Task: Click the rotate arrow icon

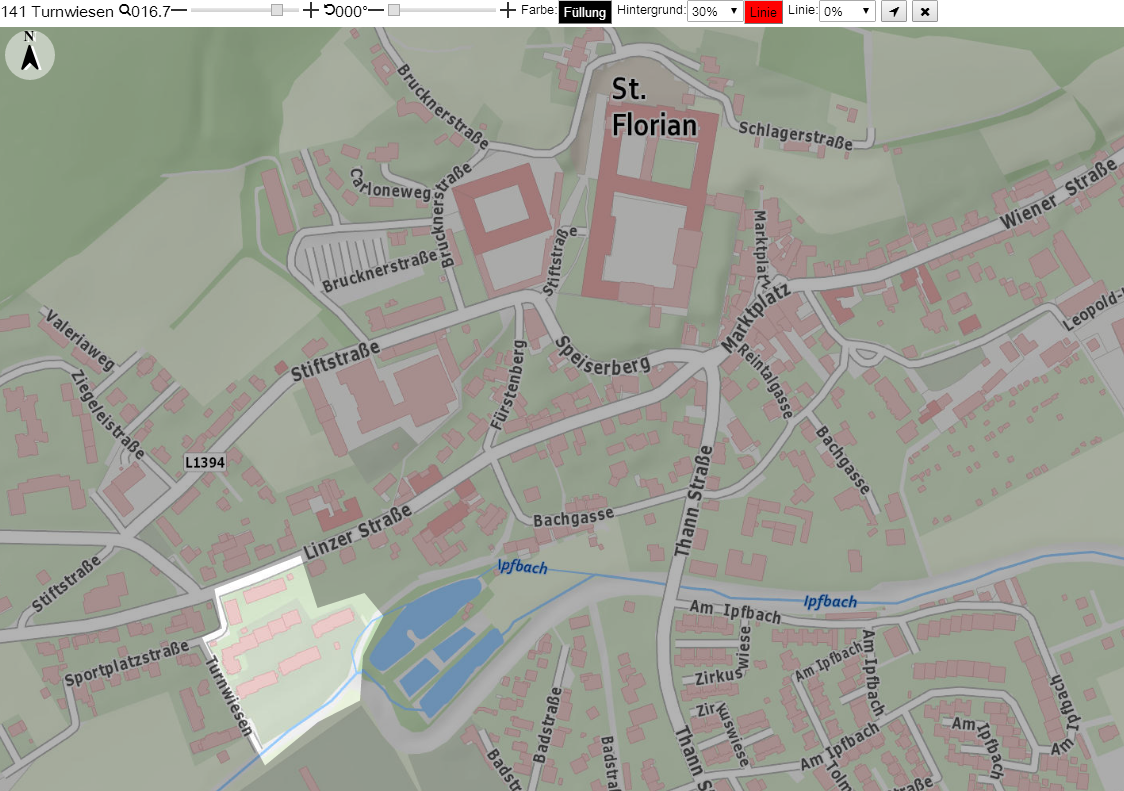Action: [x=330, y=10]
